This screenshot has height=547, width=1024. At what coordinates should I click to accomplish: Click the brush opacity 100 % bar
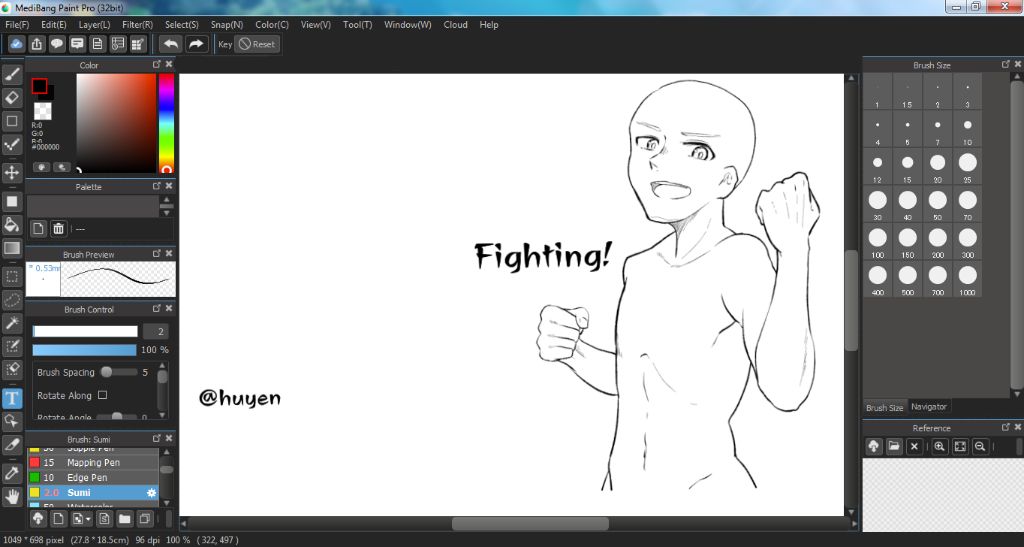[84, 350]
